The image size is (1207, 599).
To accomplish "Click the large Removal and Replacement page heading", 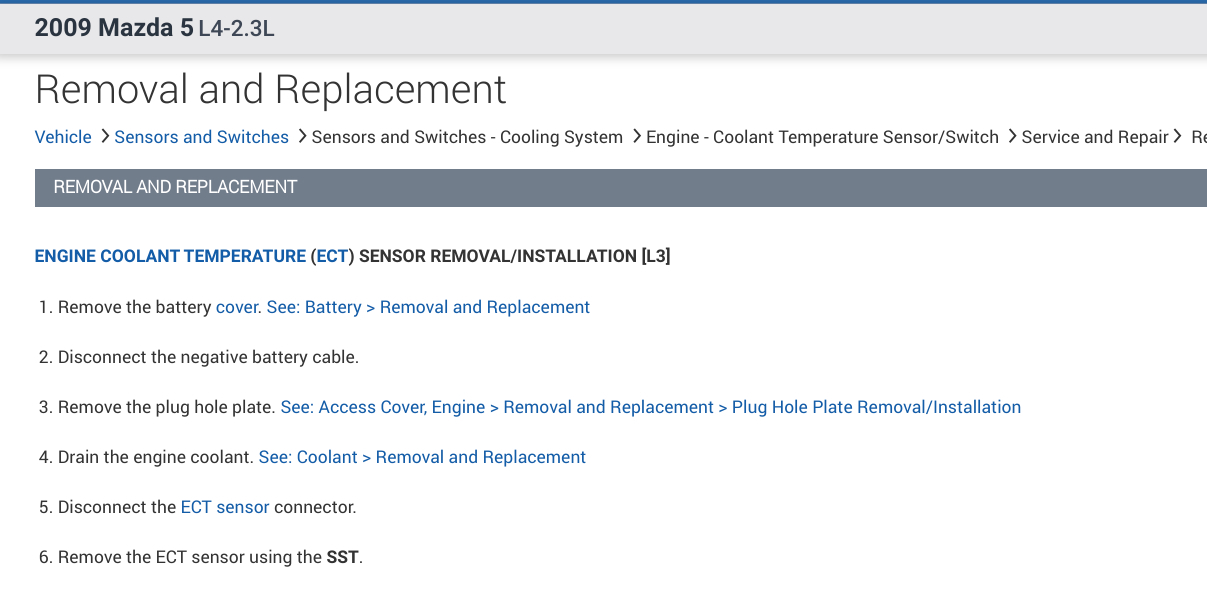I will (x=270, y=90).
